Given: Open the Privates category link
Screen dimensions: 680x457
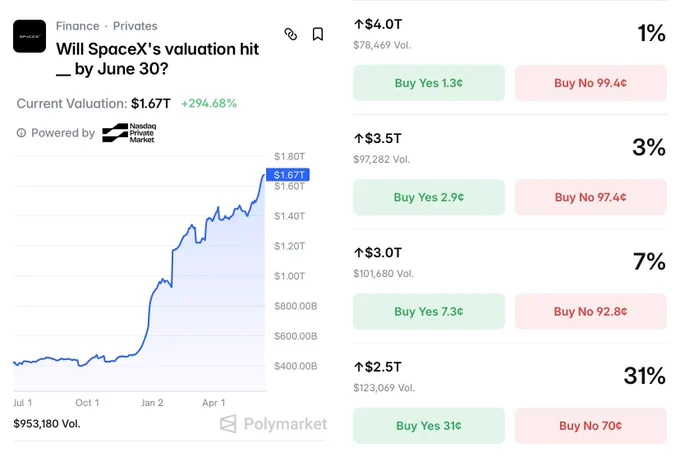Looking at the screenshot, I should coord(135,26).
